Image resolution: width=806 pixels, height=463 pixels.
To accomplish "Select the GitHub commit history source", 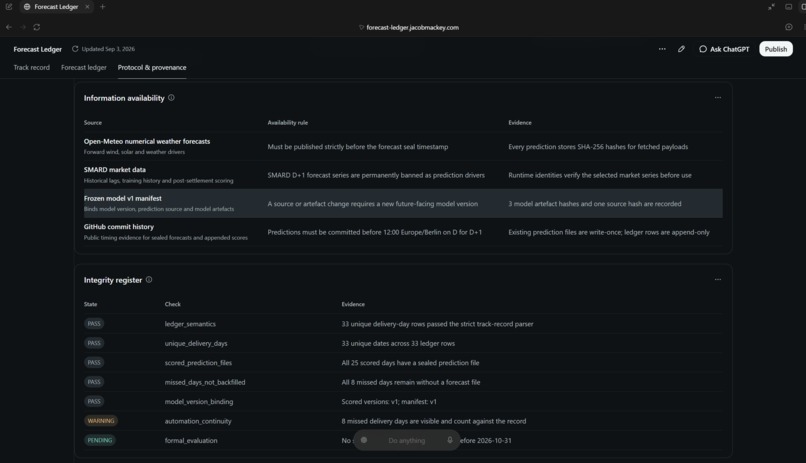I will tap(119, 227).
